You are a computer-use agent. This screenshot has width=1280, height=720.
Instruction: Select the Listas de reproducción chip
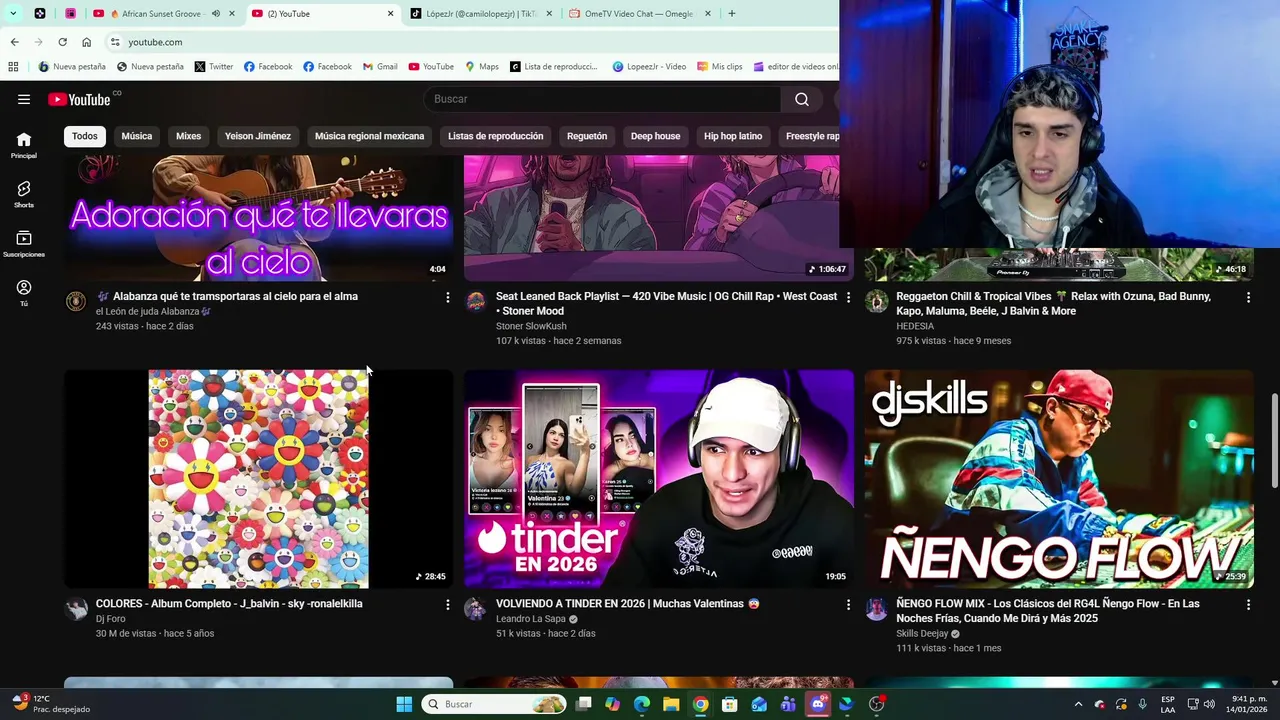[496, 136]
